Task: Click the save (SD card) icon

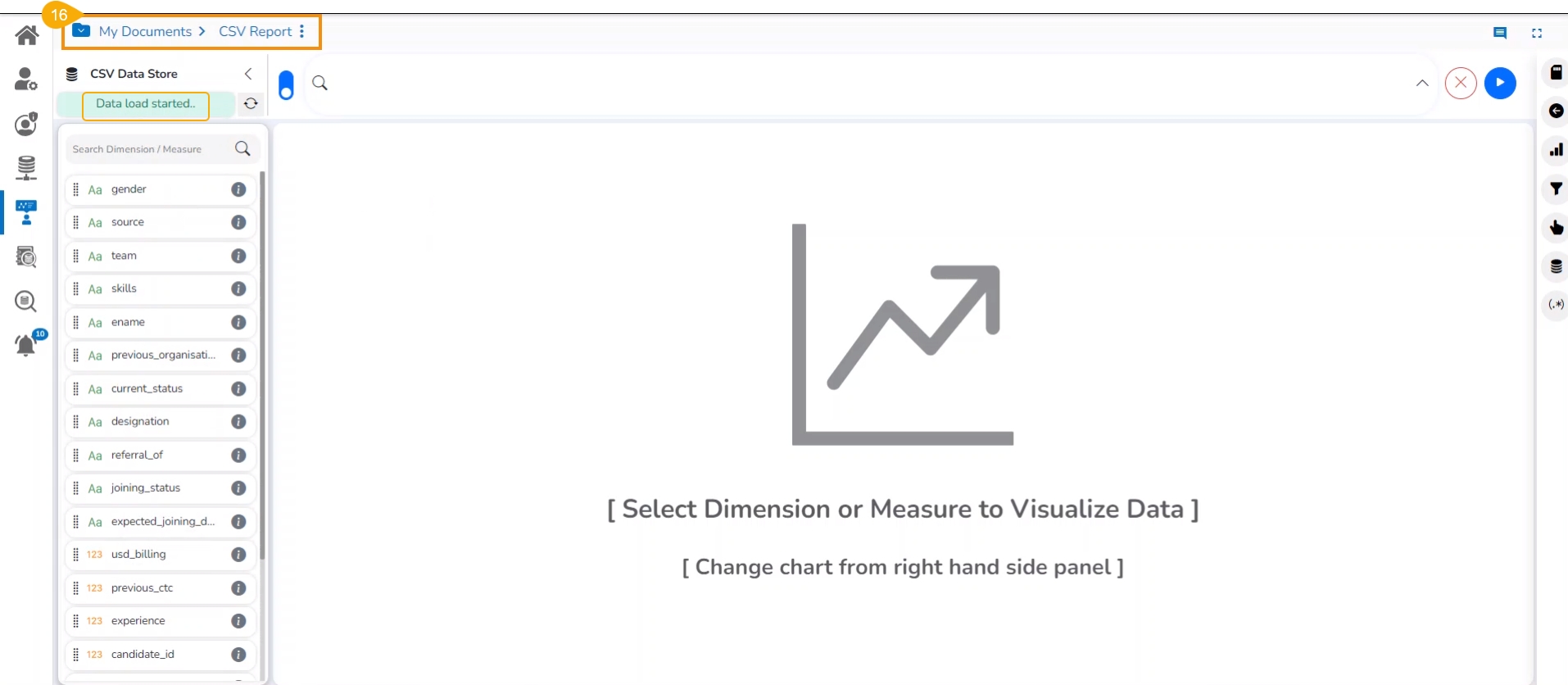Action: pyautogui.click(x=1556, y=72)
